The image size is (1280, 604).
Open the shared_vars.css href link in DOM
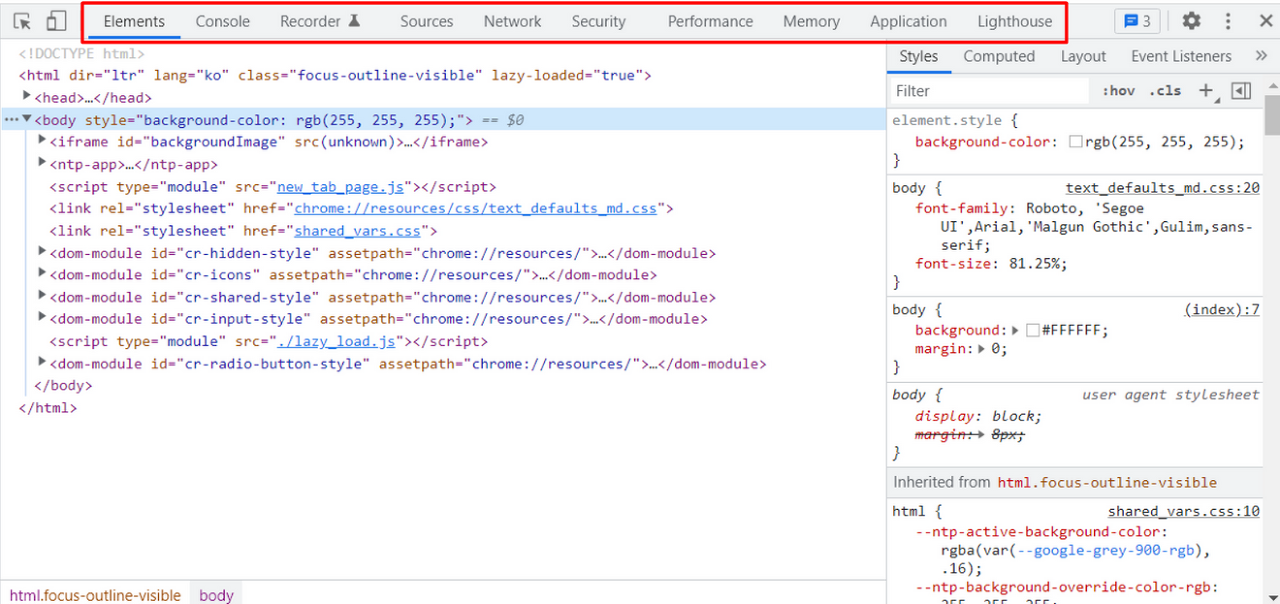pyautogui.click(x=357, y=231)
